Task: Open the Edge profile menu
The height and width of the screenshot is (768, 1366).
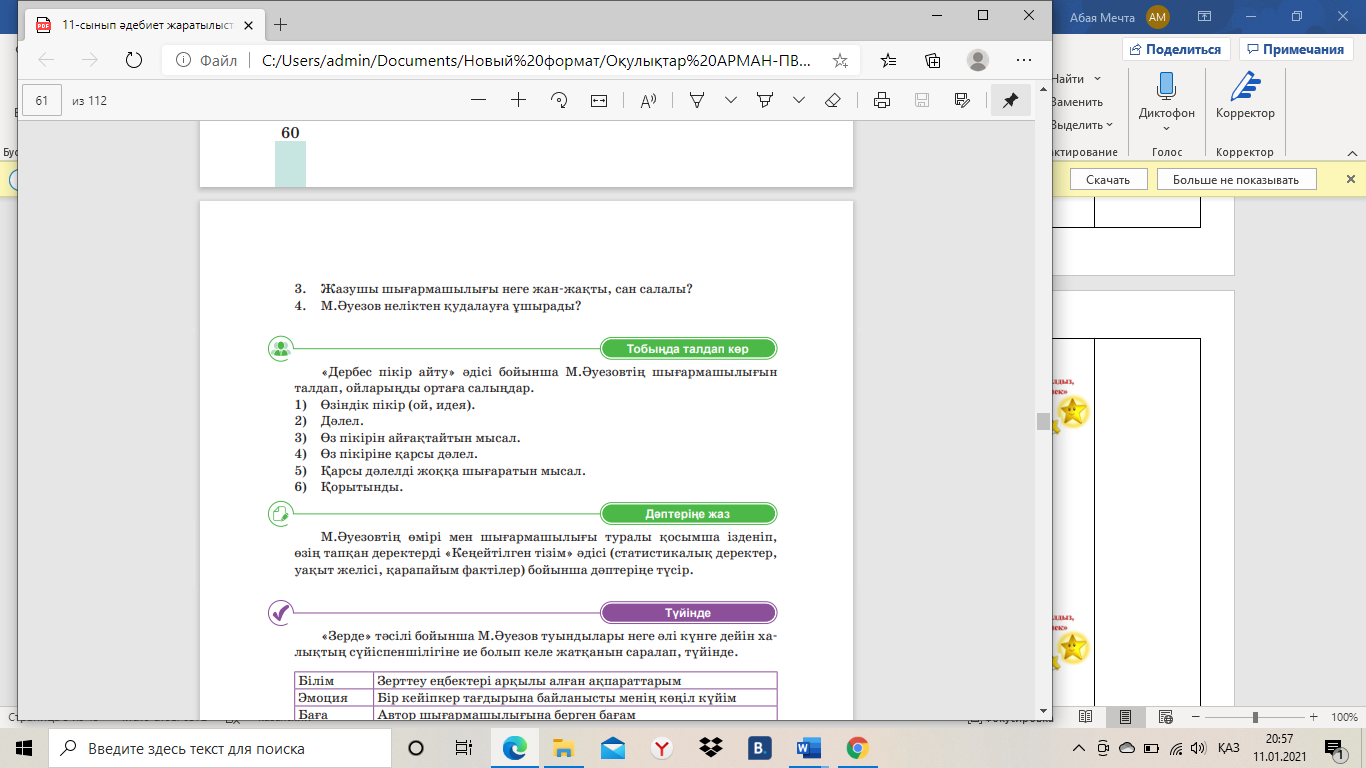Action: tap(978, 60)
